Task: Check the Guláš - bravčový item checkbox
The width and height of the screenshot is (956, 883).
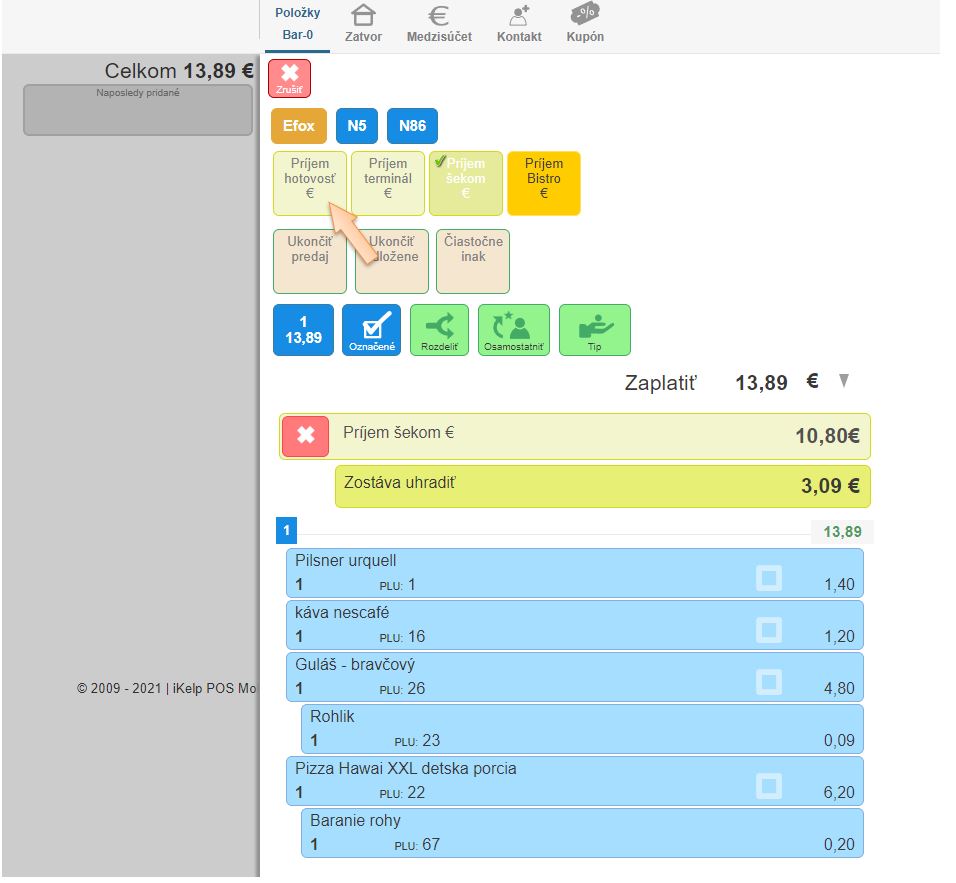Action: [x=768, y=681]
